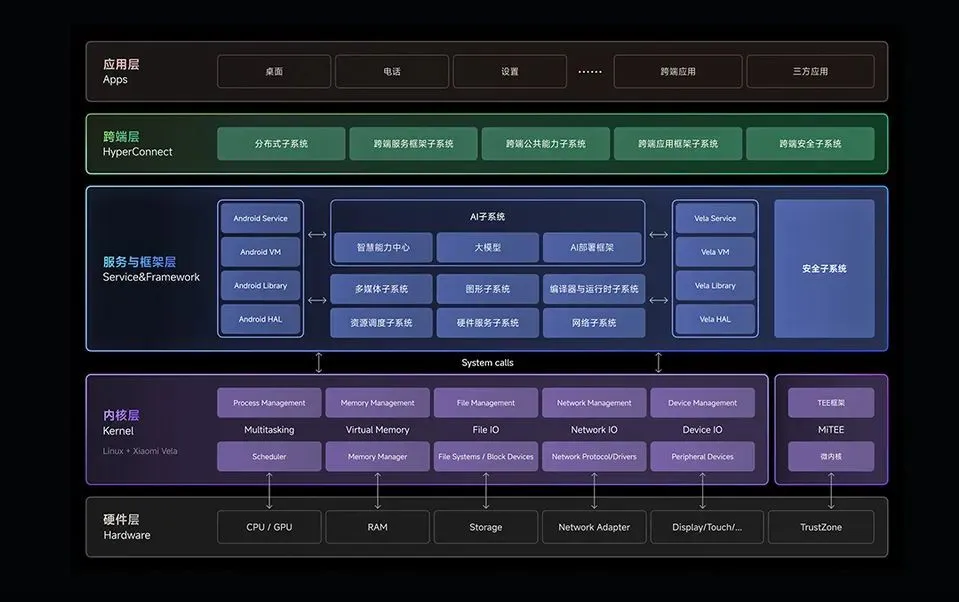The height and width of the screenshot is (602, 959).
Task: Select the 三方应用 box
Action: point(810,72)
